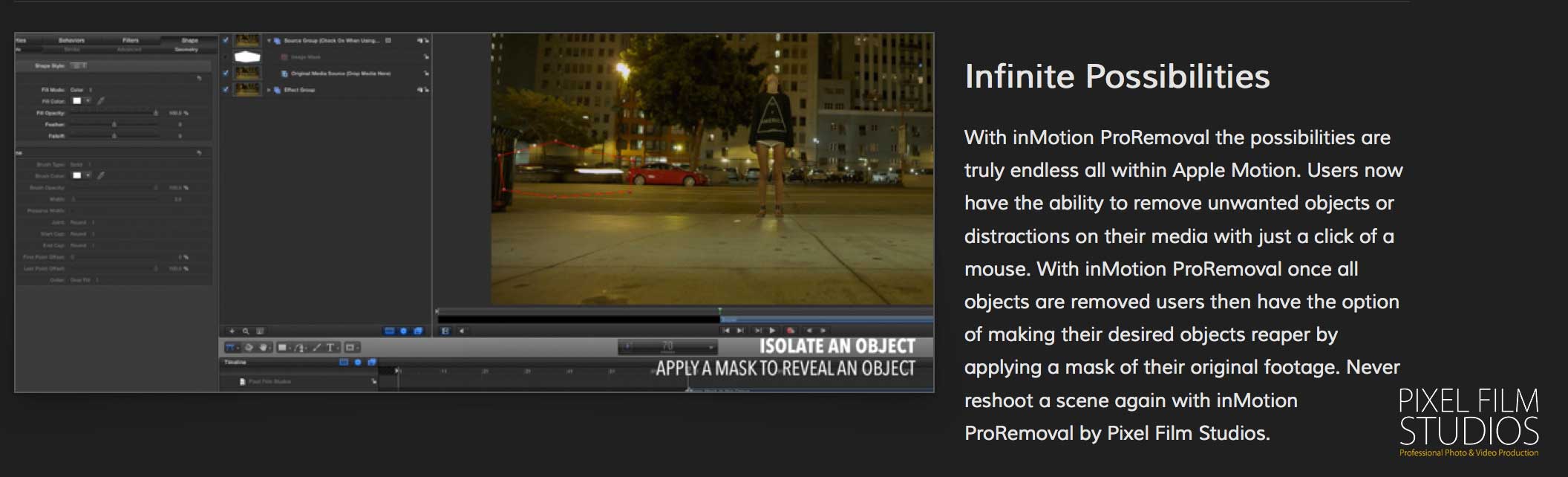
Task: Select the Pan hand tool
Action: pyautogui.click(x=264, y=347)
